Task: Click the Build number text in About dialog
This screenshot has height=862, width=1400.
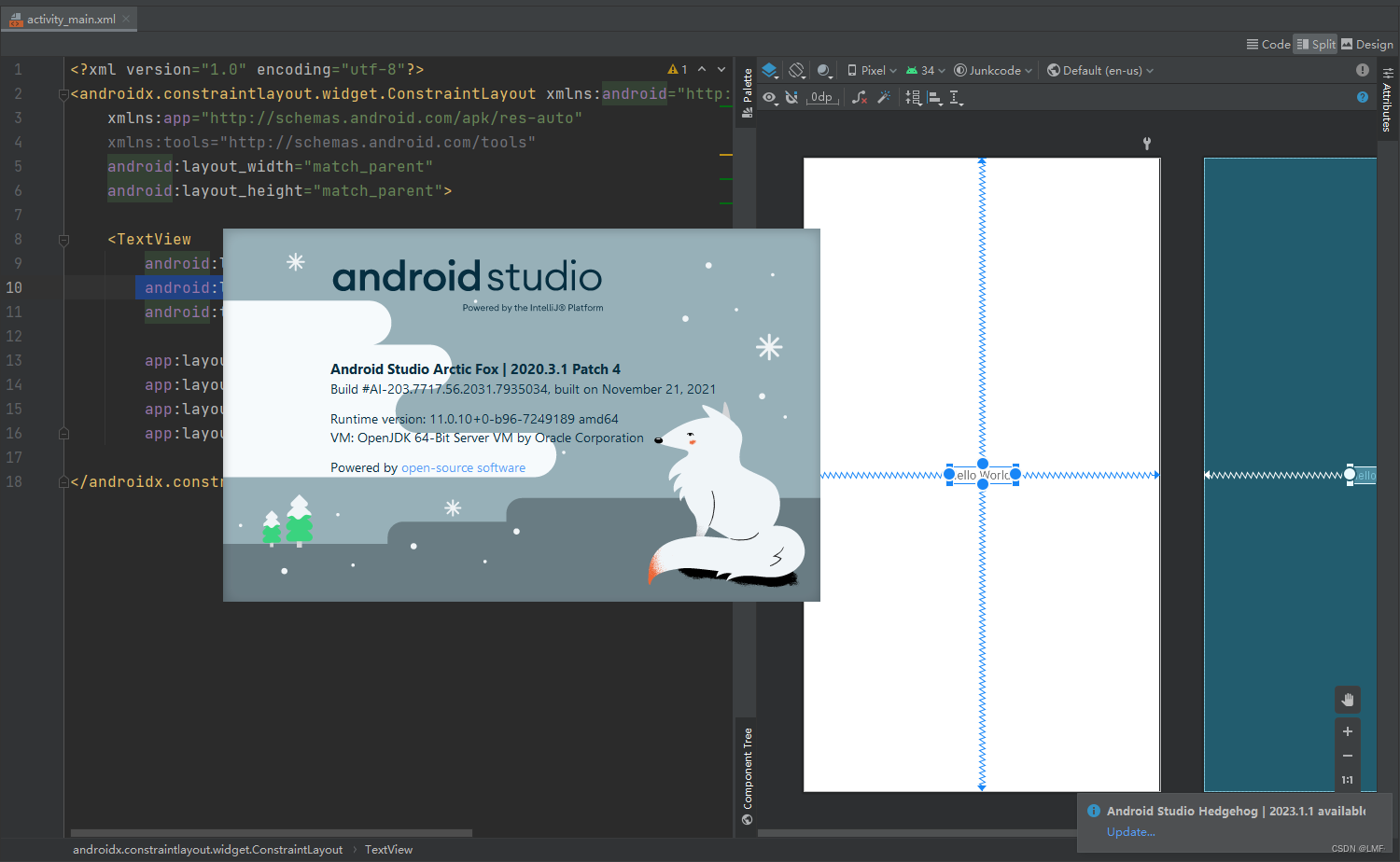Action: 523,389
